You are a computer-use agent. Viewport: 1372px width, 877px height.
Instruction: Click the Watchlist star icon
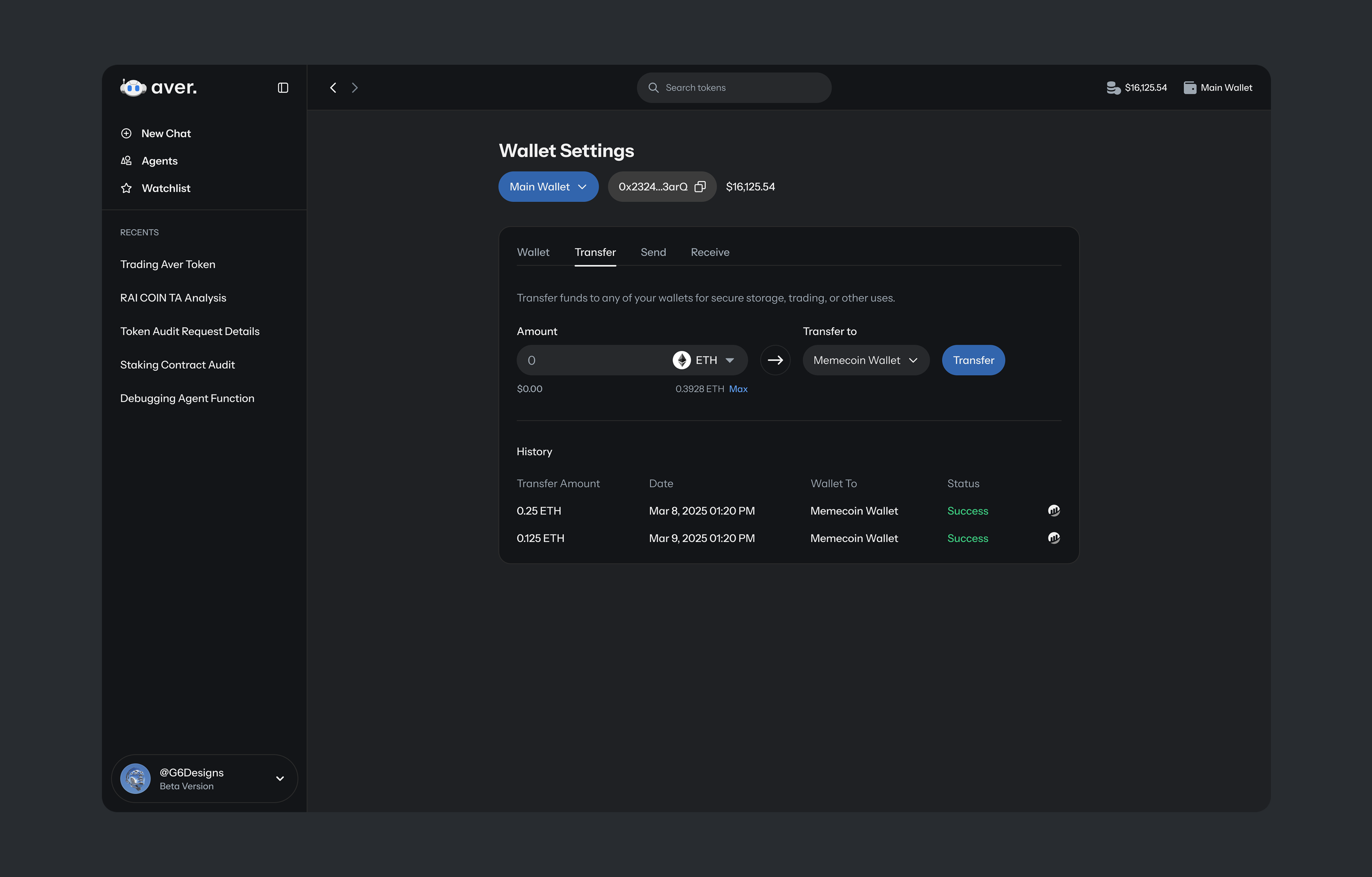tap(126, 188)
